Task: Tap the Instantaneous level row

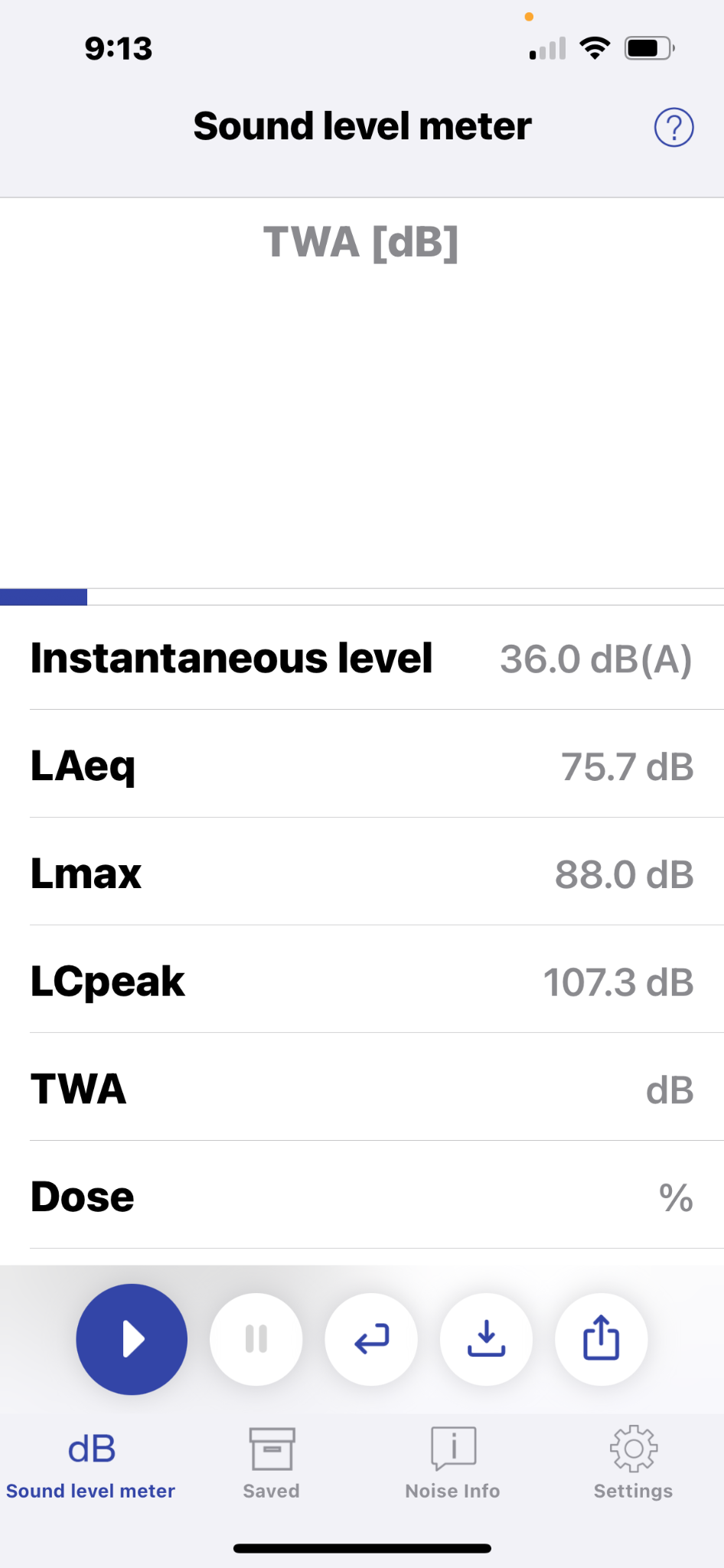Action: tap(362, 658)
